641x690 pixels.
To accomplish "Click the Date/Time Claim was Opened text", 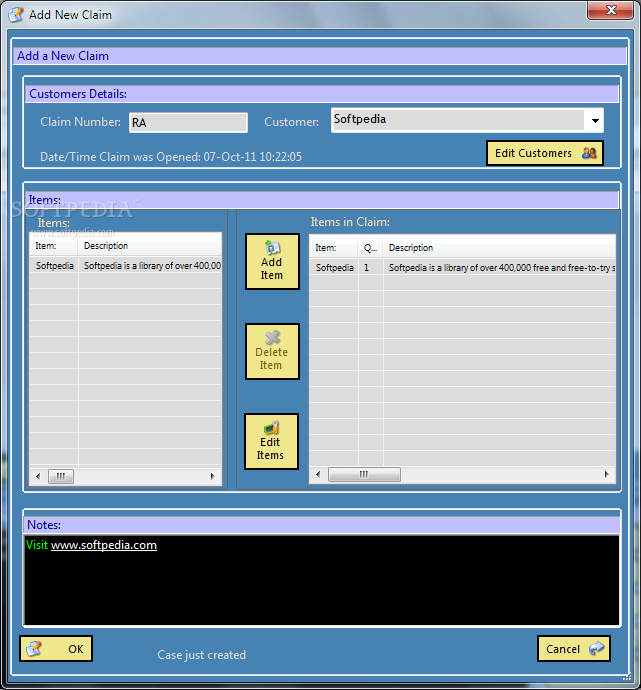I will click(x=171, y=157).
